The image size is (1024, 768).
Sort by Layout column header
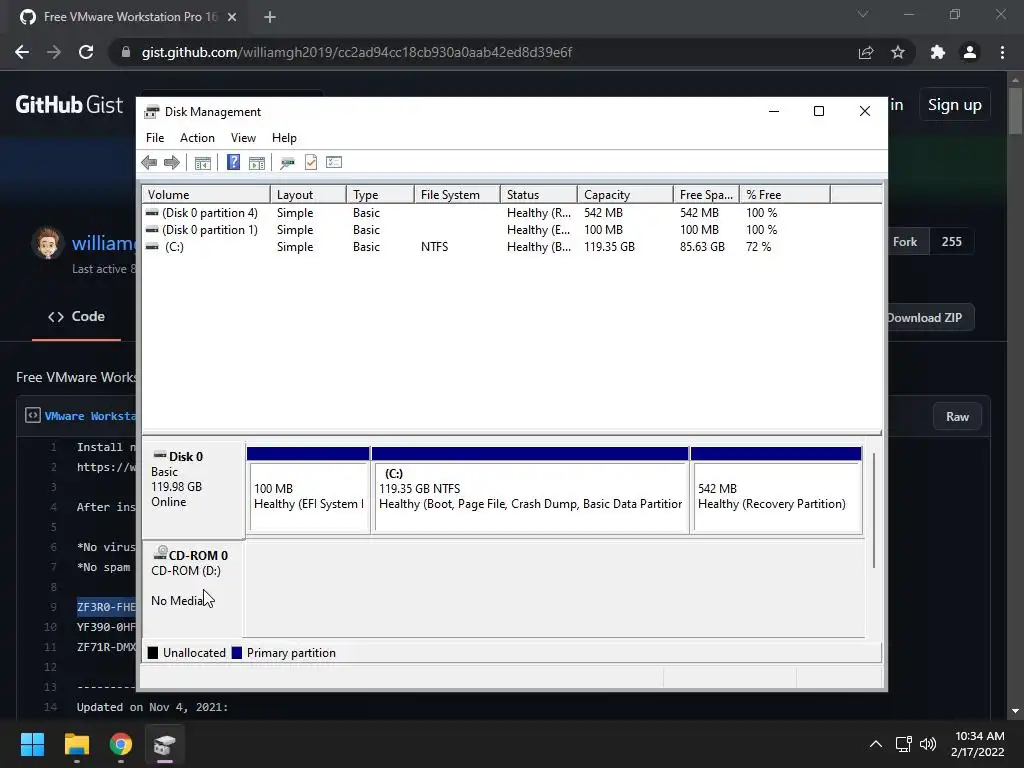308,195
